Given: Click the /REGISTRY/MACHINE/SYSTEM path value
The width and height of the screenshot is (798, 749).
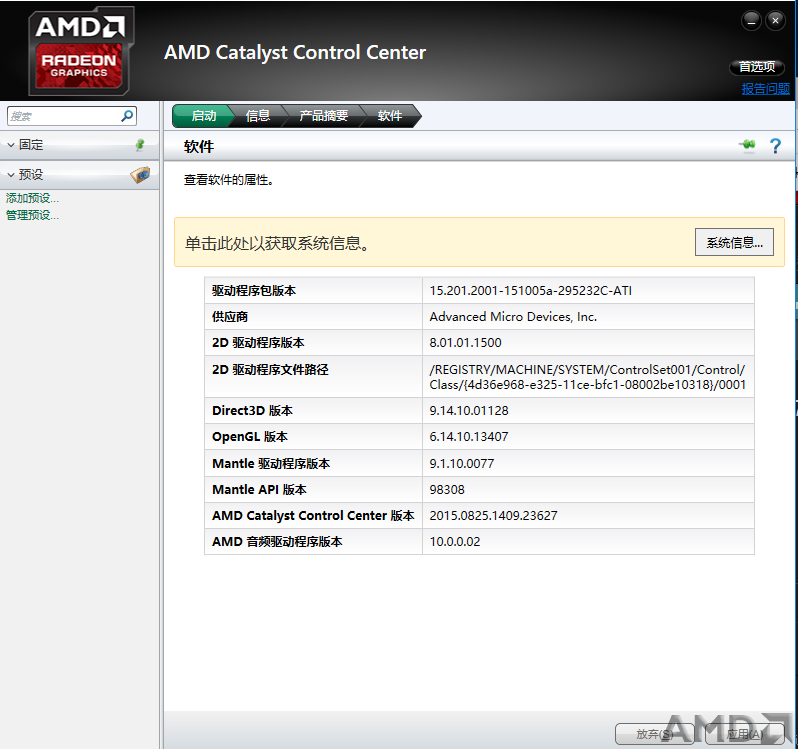Looking at the screenshot, I should click(587, 377).
